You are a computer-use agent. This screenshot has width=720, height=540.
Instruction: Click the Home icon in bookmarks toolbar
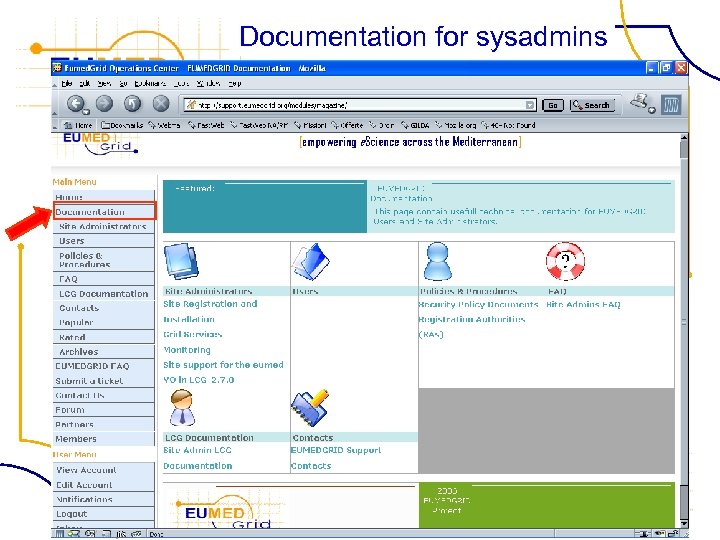pos(79,125)
